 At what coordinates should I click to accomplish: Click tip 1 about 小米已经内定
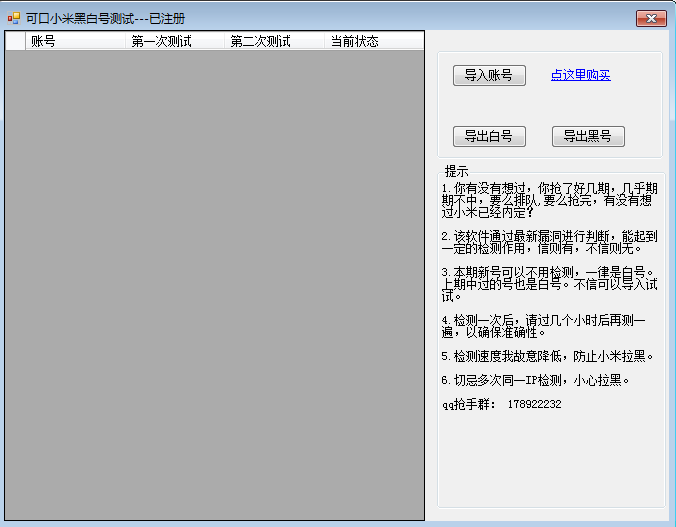coord(549,200)
